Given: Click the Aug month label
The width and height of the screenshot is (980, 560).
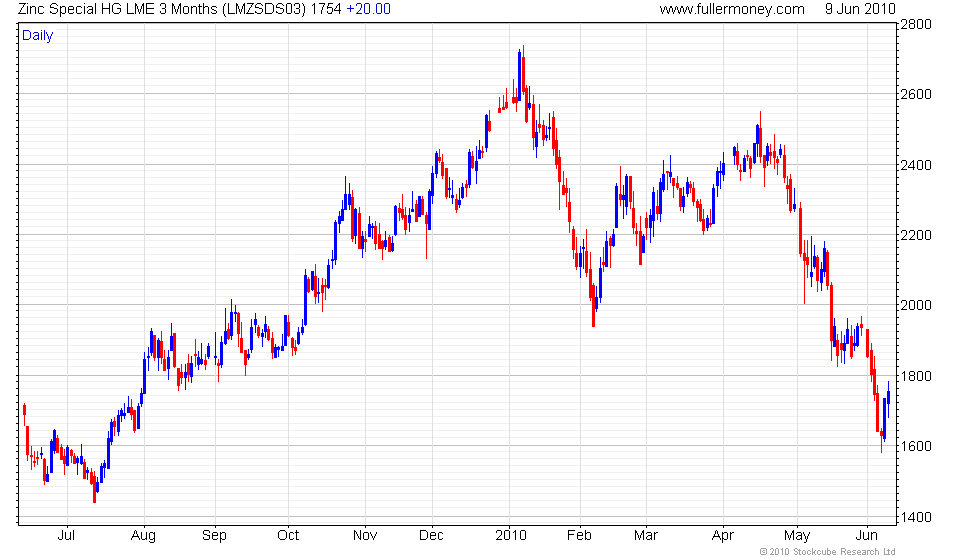Looking at the screenshot, I should [x=143, y=536].
